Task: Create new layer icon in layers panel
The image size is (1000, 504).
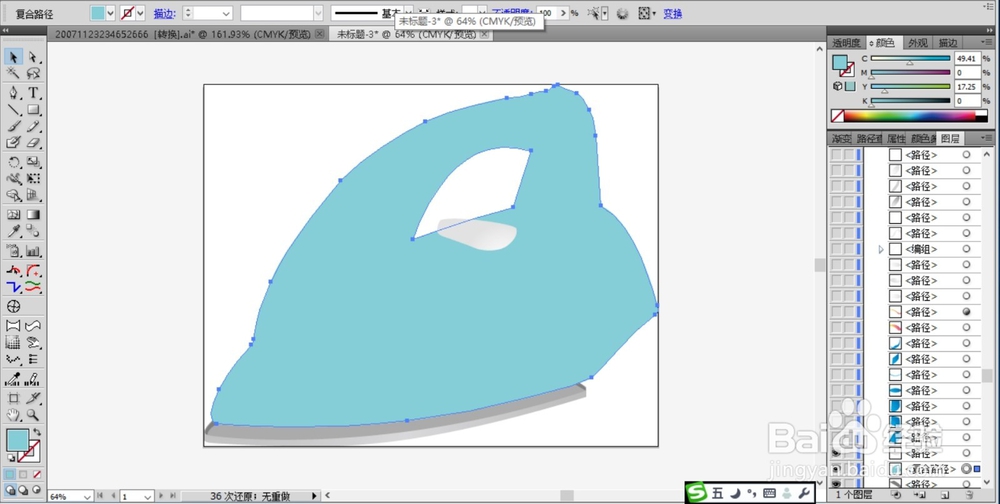Action: tap(944, 494)
